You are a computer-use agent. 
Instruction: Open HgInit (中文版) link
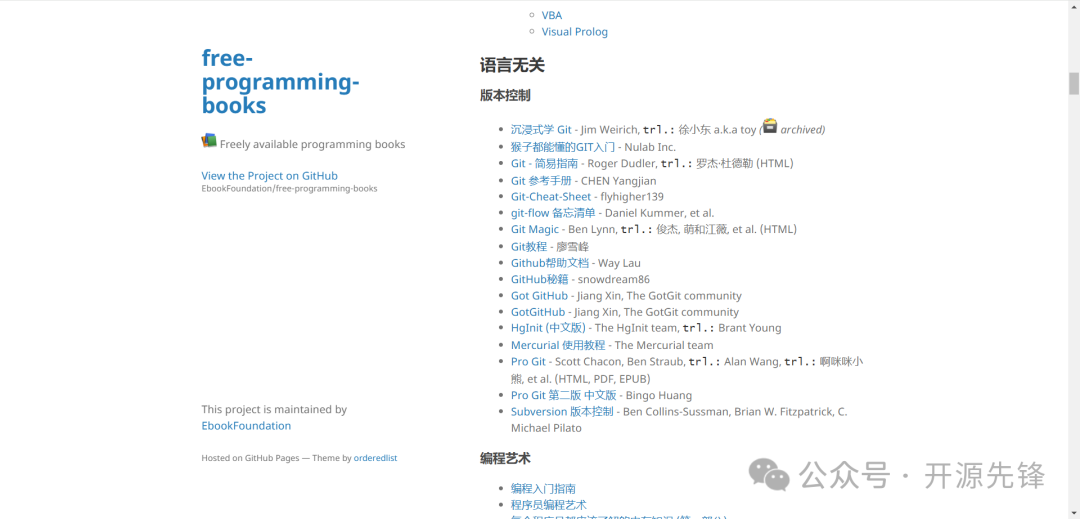(x=548, y=328)
